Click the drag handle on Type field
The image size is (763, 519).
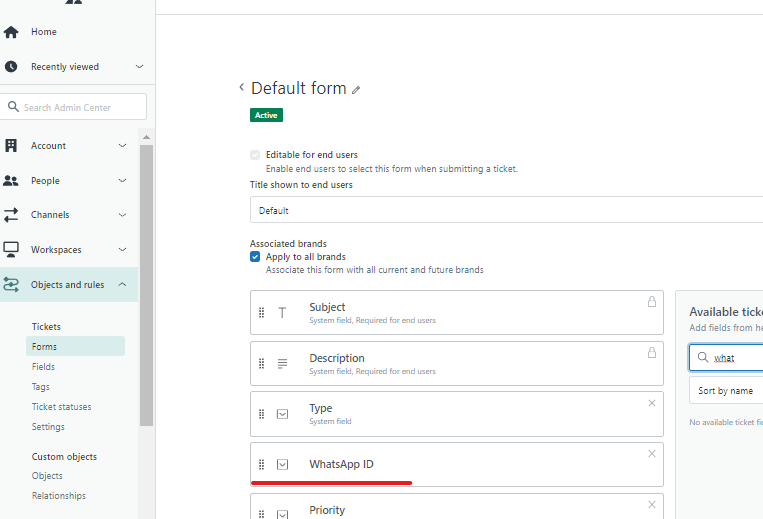261,414
